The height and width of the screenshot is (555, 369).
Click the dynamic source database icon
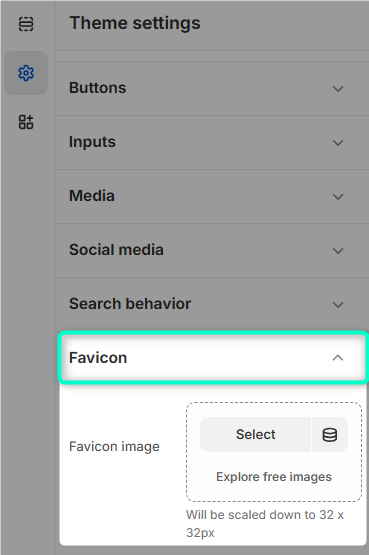tap(330, 434)
